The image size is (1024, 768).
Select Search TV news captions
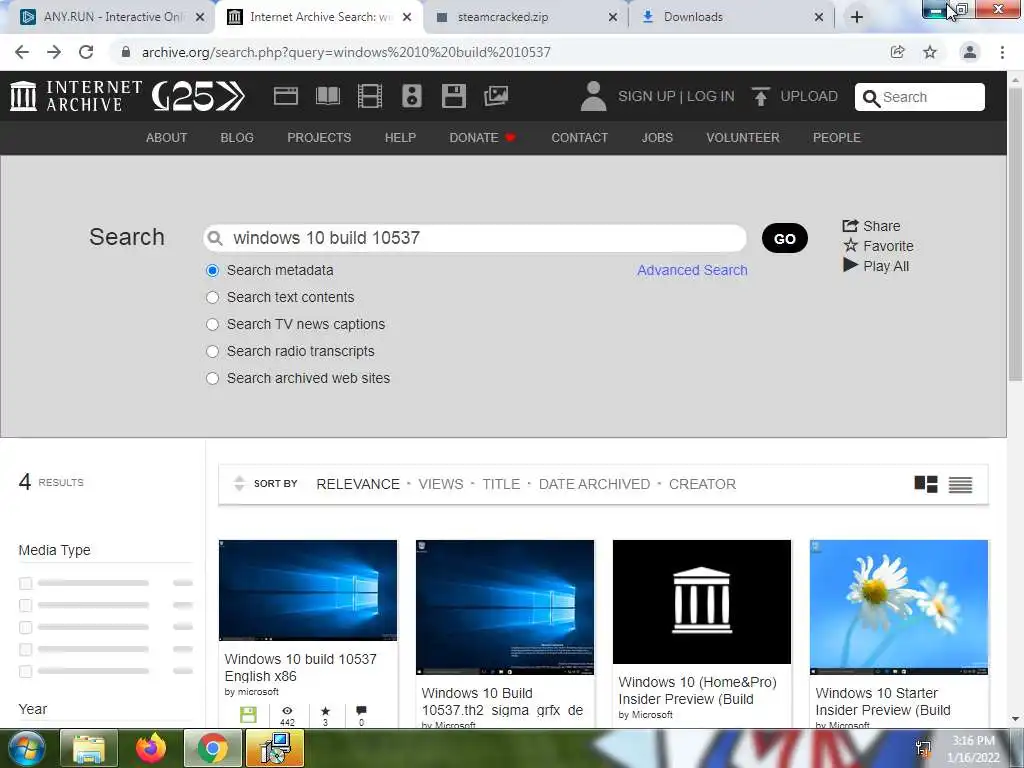(212, 324)
